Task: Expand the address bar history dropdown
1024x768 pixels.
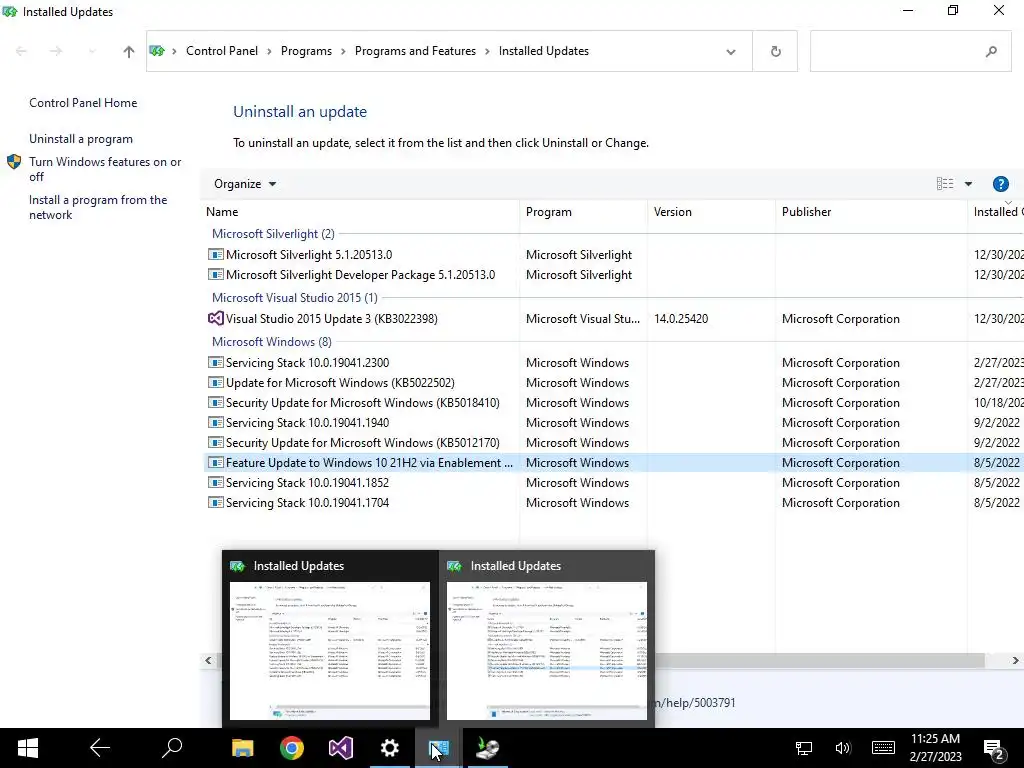Action: pyautogui.click(x=731, y=52)
